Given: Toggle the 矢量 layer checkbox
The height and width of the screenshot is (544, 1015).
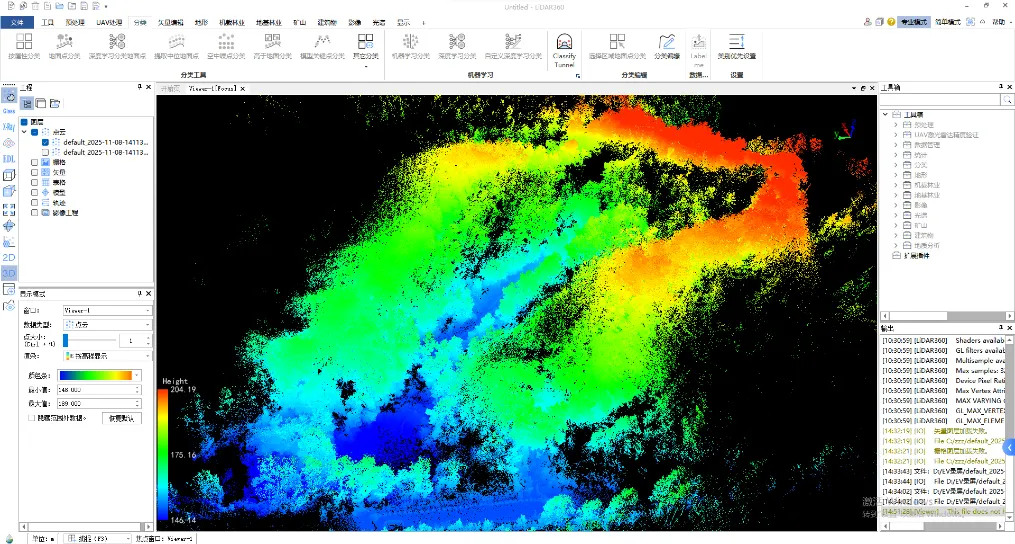Looking at the screenshot, I should (x=34, y=172).
